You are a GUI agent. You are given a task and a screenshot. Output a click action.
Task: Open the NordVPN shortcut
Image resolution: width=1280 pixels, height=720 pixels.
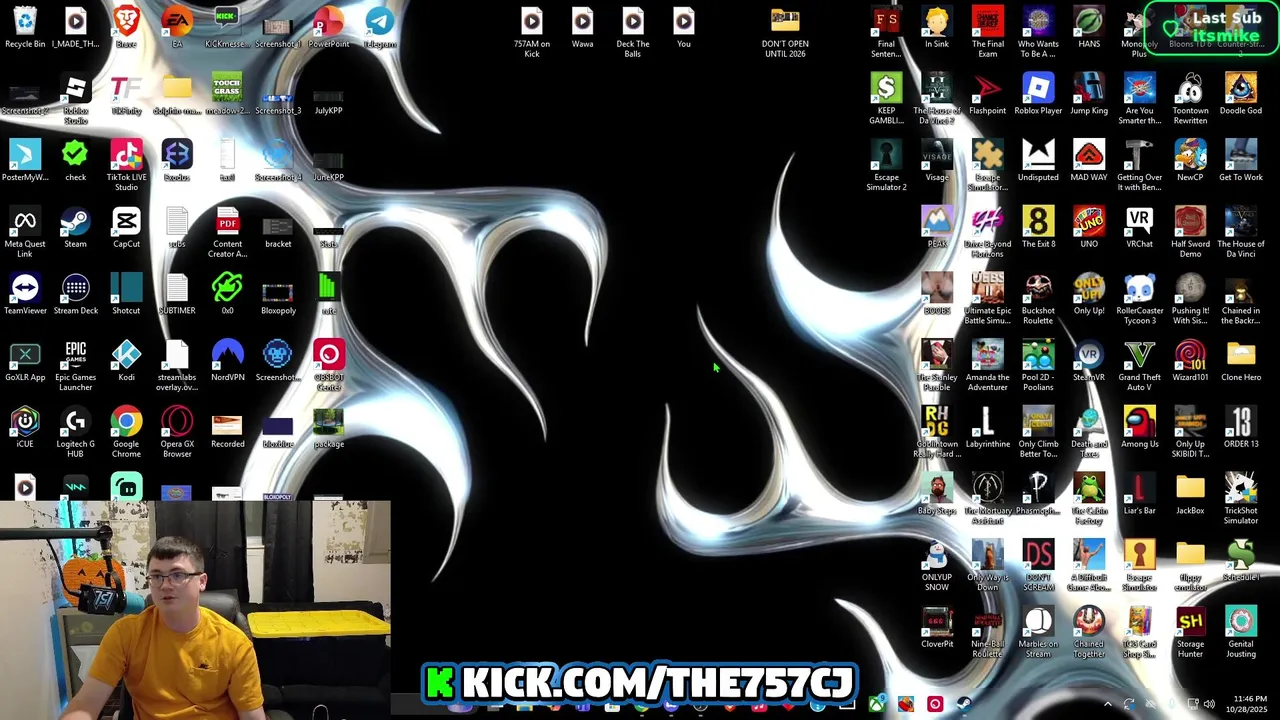pos(227,361)
